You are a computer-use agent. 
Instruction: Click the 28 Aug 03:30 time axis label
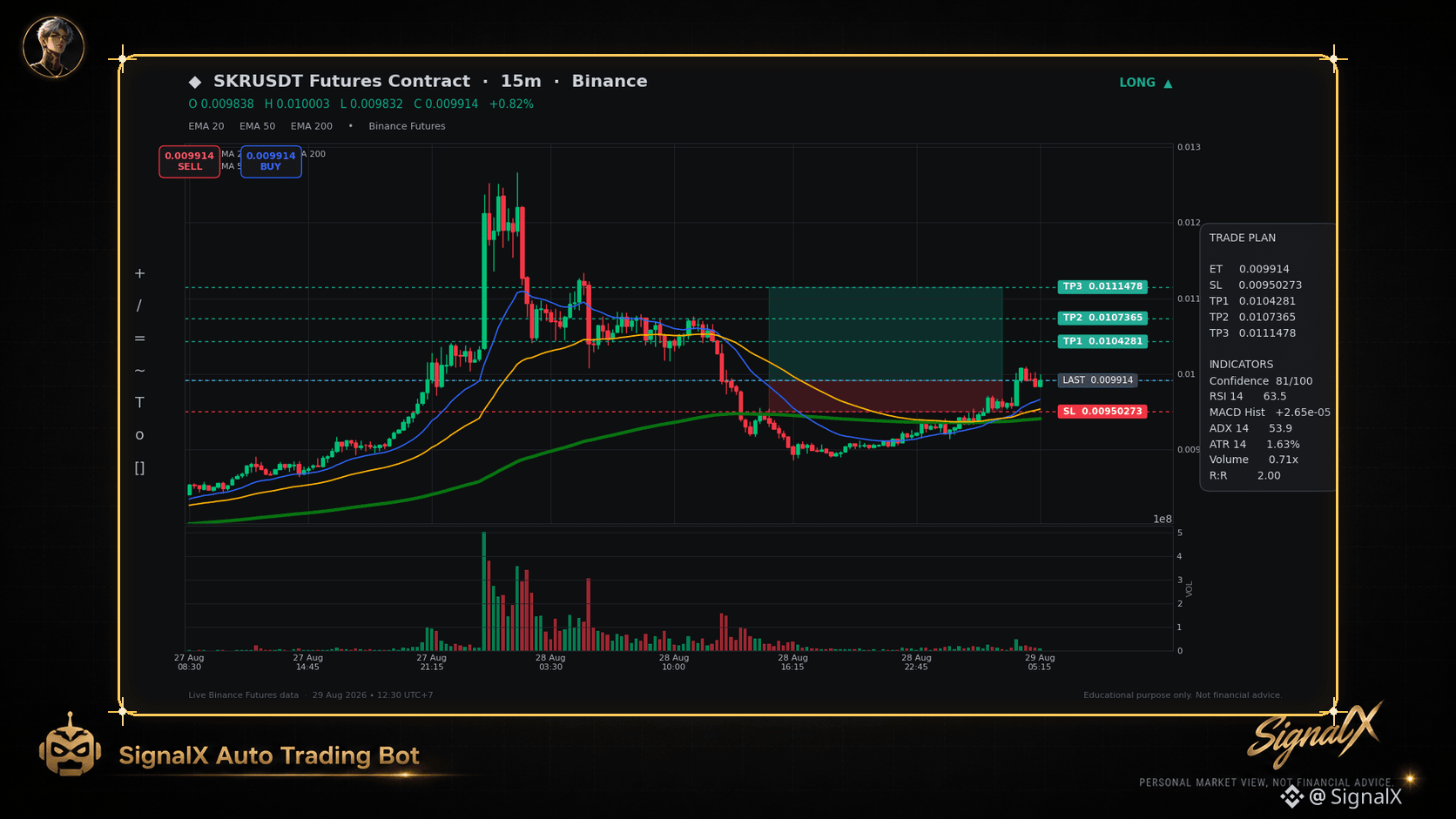(x=550, y=662)
